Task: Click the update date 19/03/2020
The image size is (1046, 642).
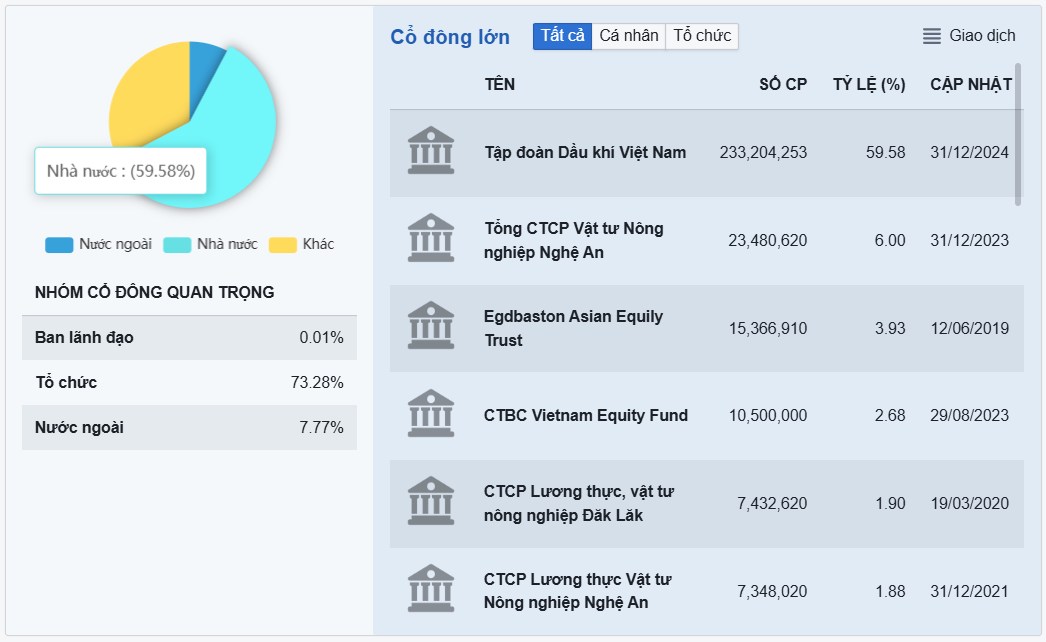Action: click(x=969, y=503)
